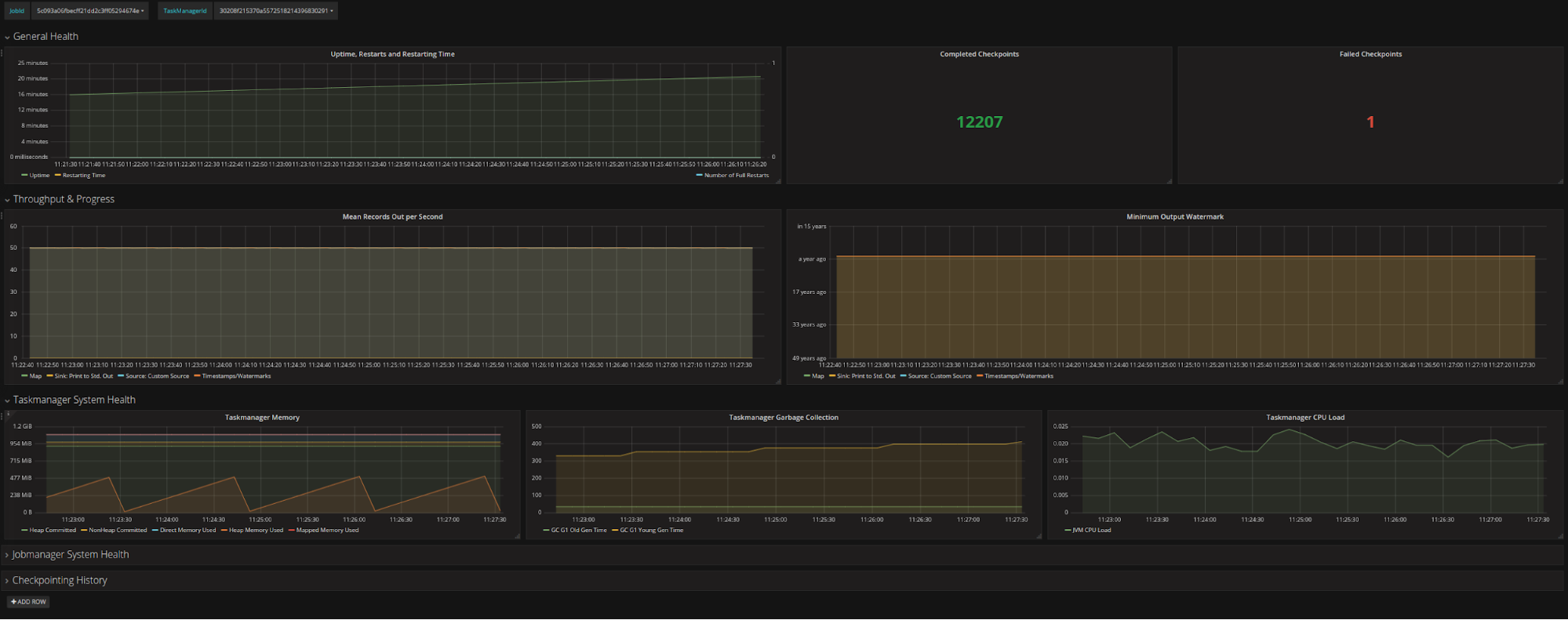
Task: Click the Completed Checkpoints value 12207
Action: pyautogui.click(x=979, y=122)
